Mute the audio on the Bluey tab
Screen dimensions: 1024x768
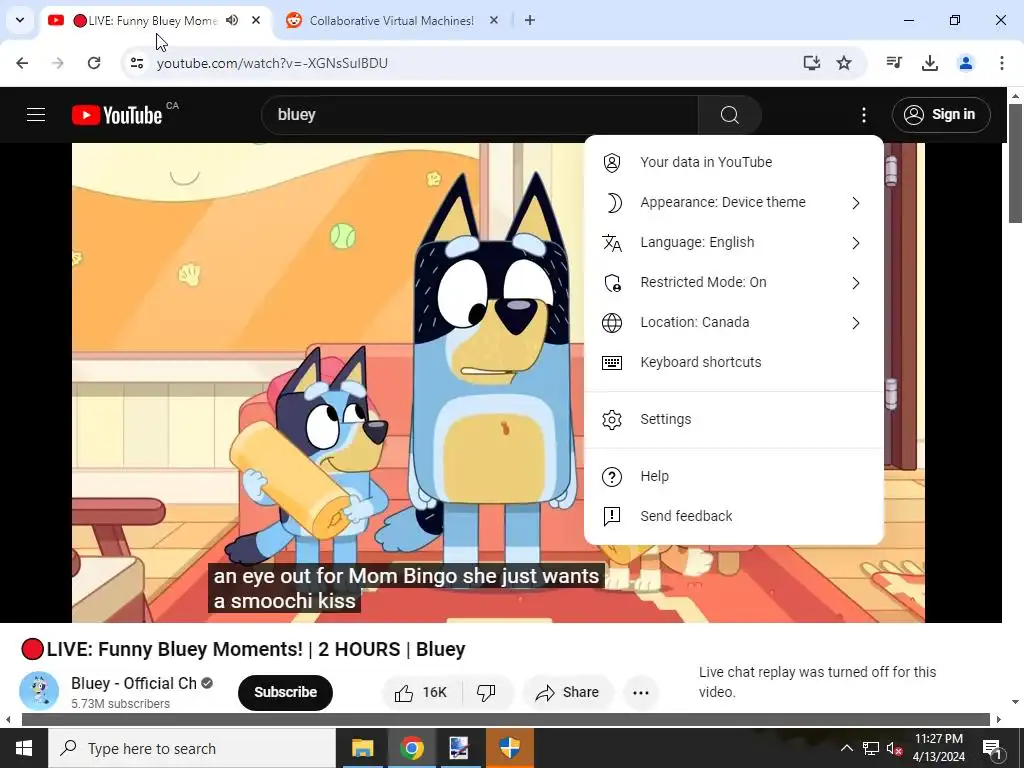click(232, 20)
